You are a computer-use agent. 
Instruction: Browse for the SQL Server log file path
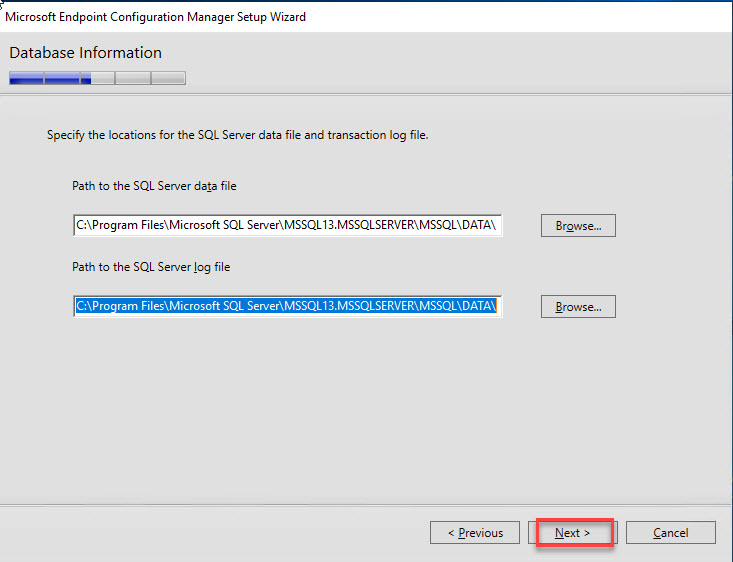point(578,307)
